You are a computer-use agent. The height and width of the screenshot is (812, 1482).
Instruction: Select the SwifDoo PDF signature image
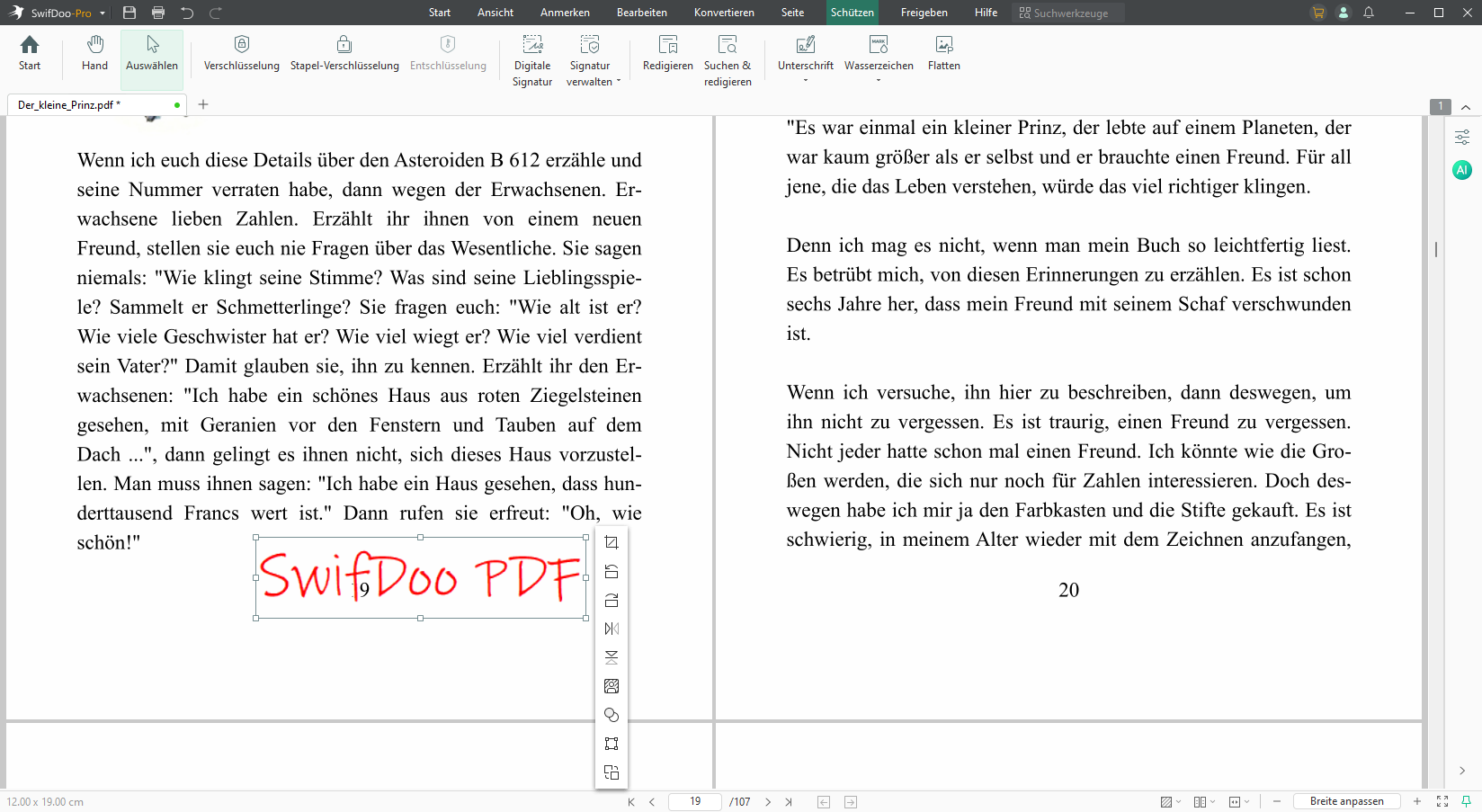(x=421, y=577)
